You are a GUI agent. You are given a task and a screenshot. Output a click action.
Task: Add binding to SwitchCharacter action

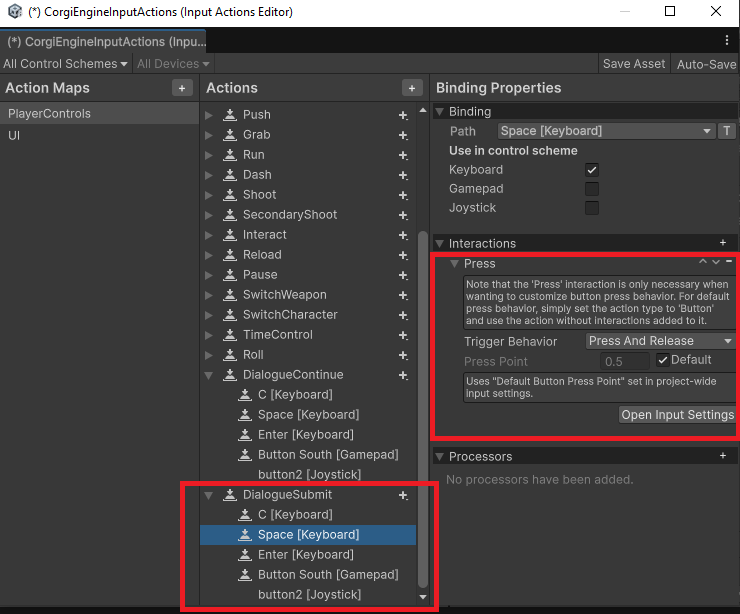tap(403, 315)
